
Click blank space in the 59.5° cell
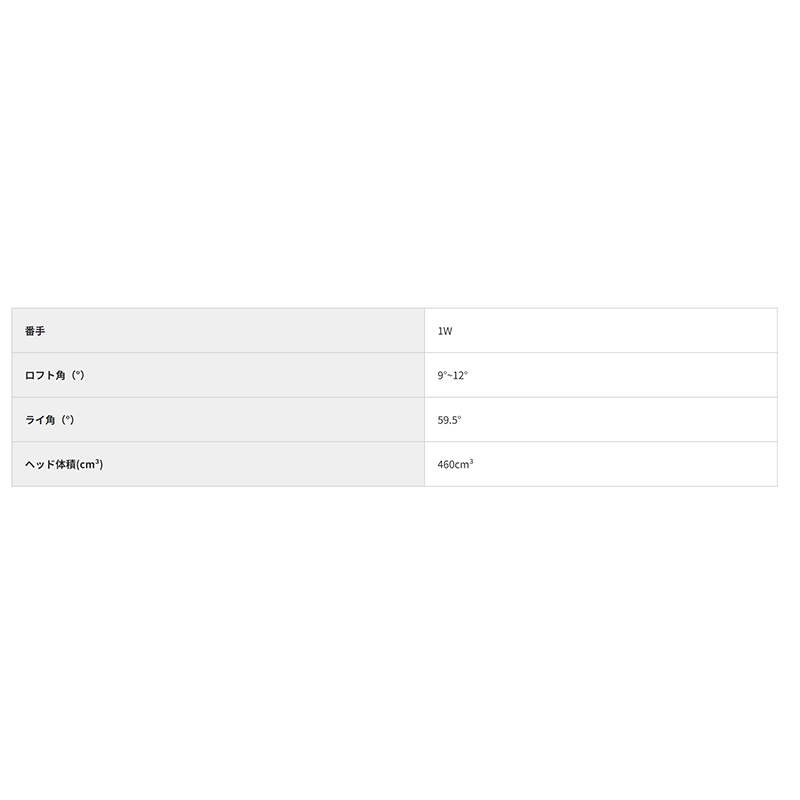click(620, 420)
